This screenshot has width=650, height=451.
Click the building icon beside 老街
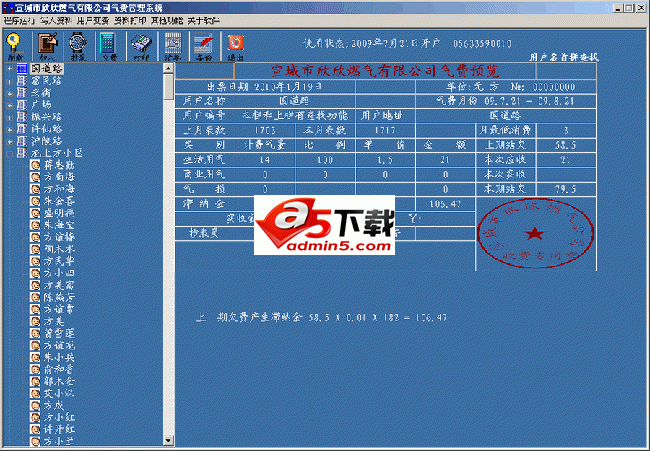coord(22,92)
